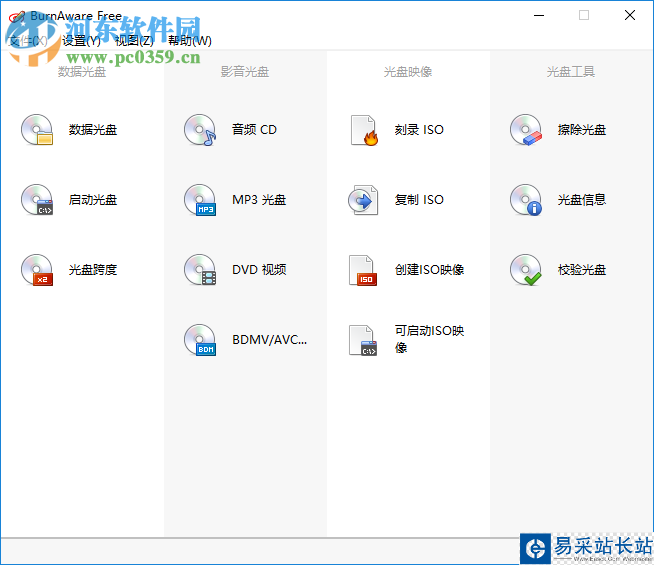Click the 启动光盘 label
Screen dimensions: 654x565
93,200
